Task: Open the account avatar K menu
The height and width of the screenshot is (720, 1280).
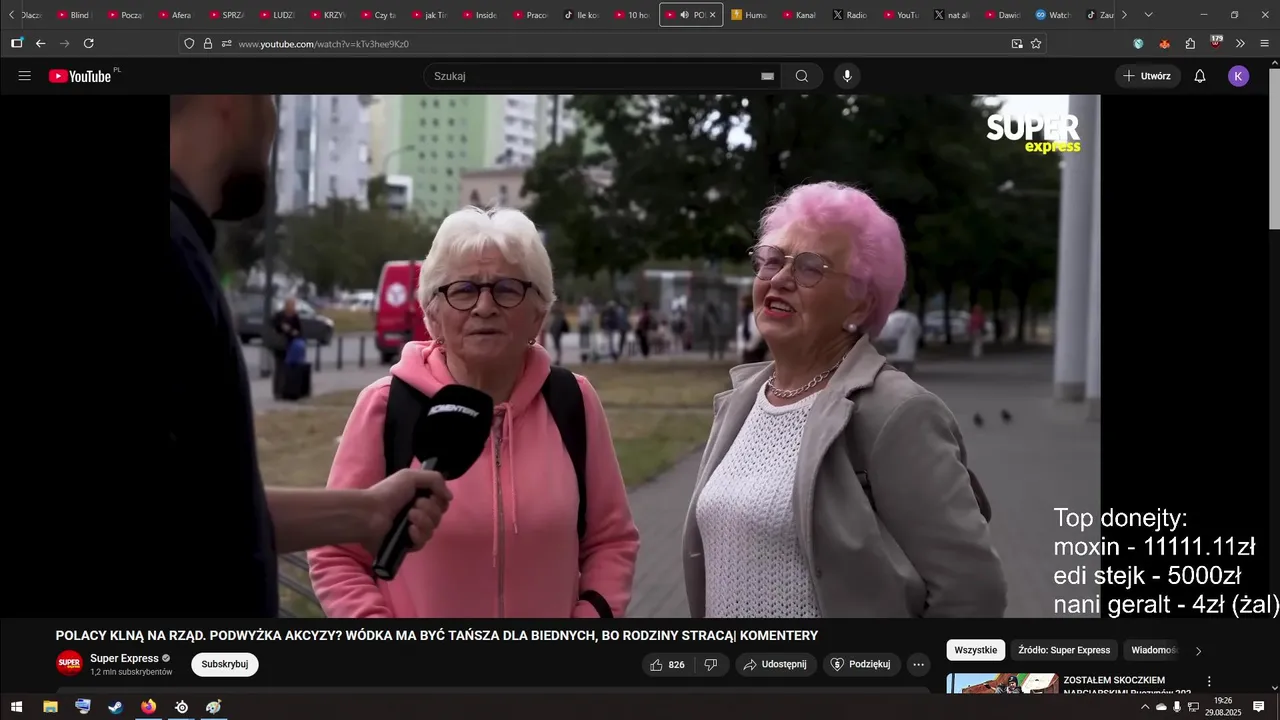Action: click(1238, 76)
